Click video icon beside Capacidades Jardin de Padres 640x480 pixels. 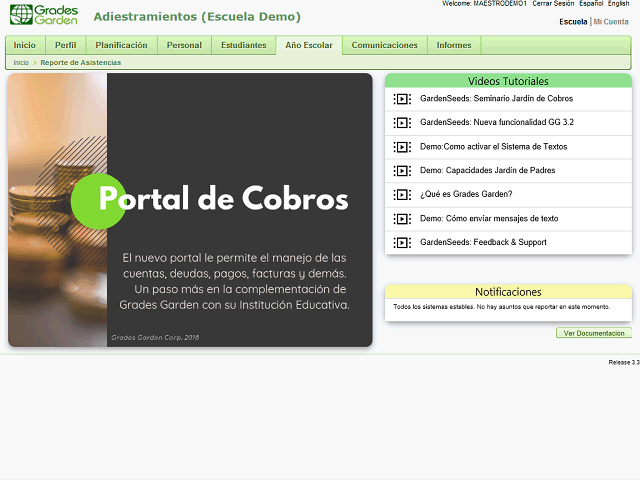402,171
